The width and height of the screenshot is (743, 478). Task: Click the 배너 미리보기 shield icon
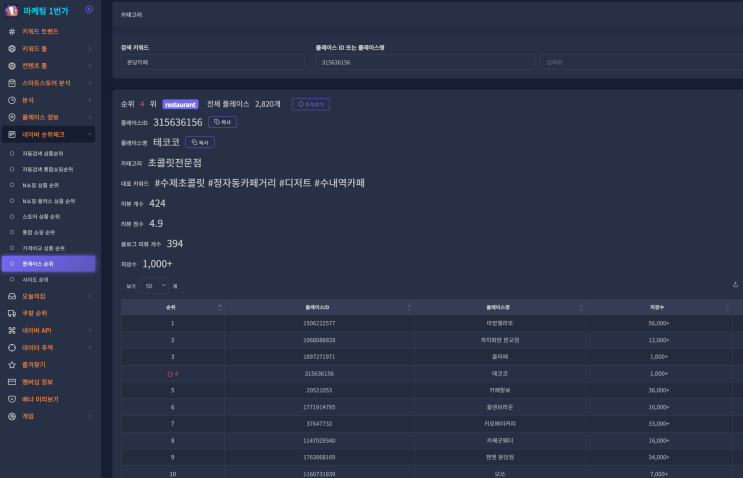(12, 399)
